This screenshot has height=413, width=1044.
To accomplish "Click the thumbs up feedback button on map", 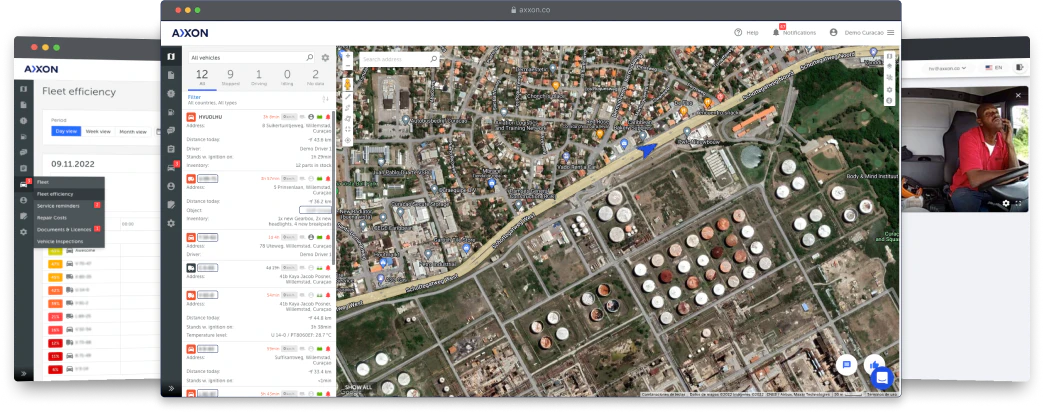I will point(874,364).
